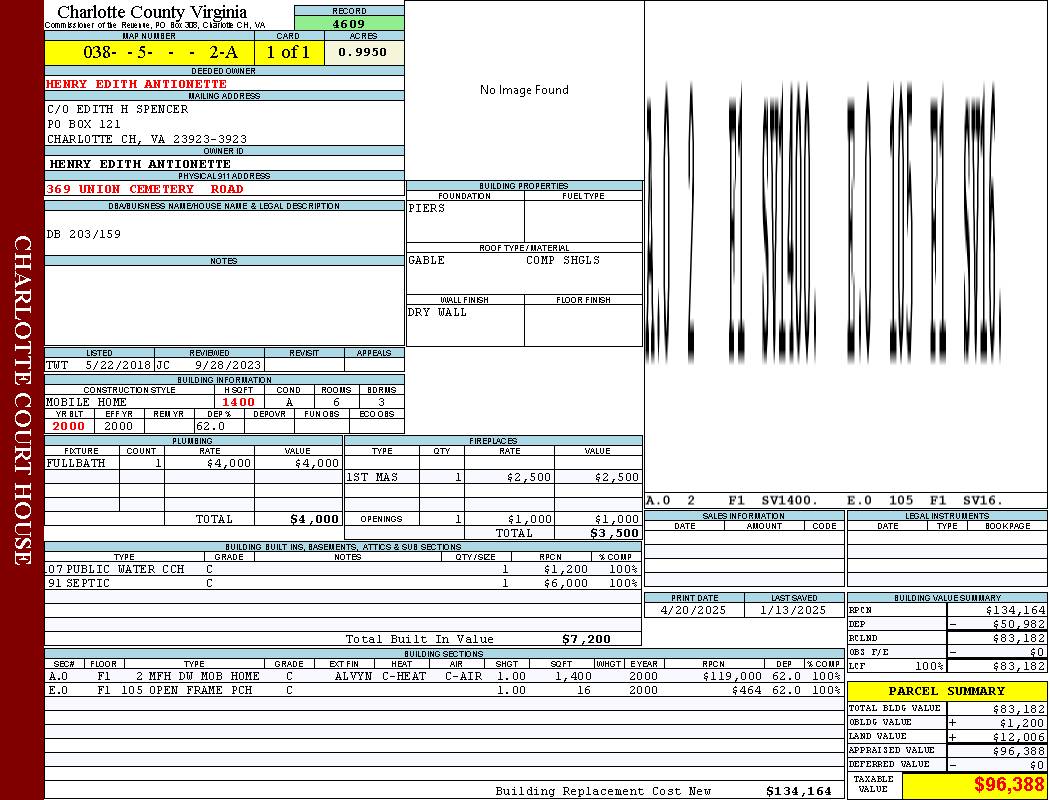The width and height of the screenshot is (1050, 800).
Task: Click 105 OPEN FRAME PCH section type
Action: coord(186,690)
